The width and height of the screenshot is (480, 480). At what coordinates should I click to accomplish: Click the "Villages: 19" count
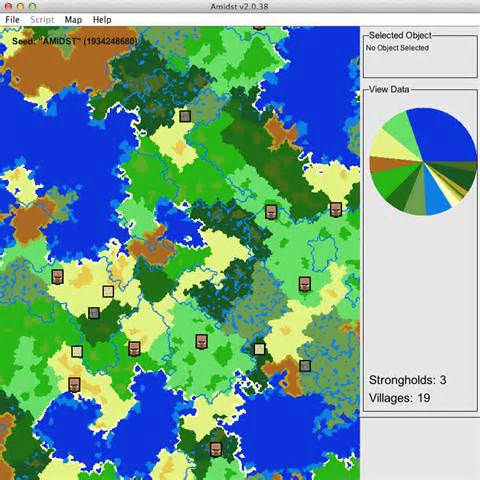[x=399, y=398]
